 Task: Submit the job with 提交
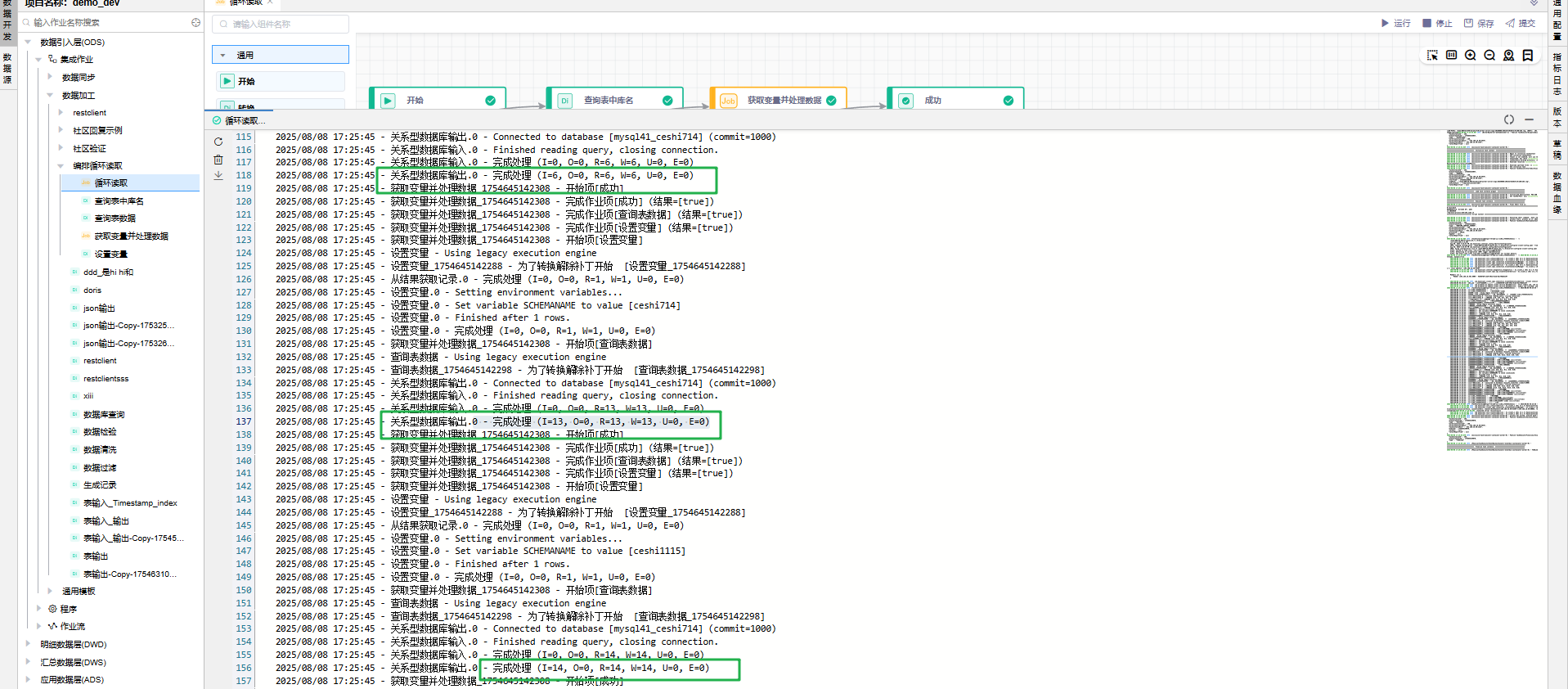1521,23
